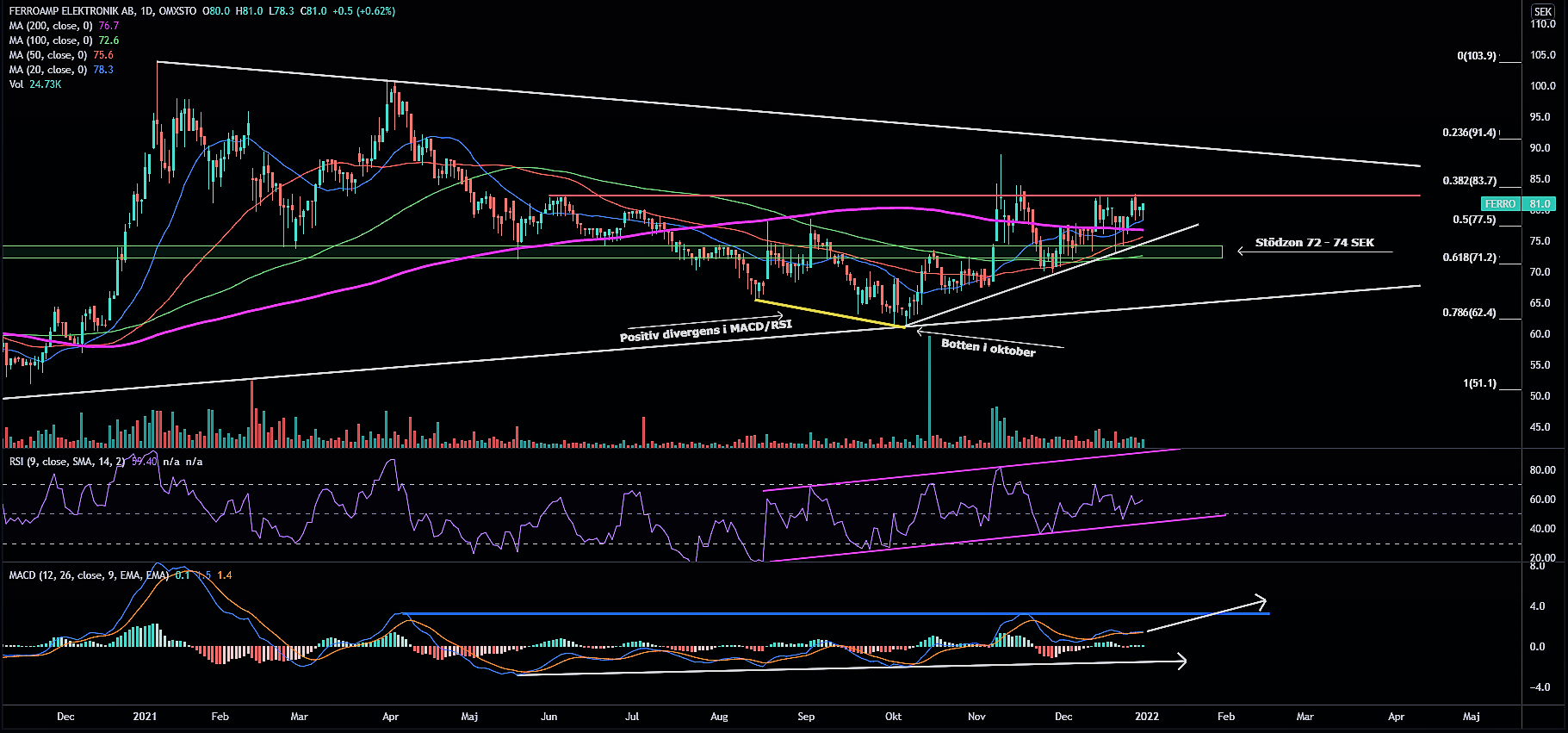The width and height of the screenshot is (1568, 733).
Task: Open the SEK currency selector
Action: coord(1543,11)
